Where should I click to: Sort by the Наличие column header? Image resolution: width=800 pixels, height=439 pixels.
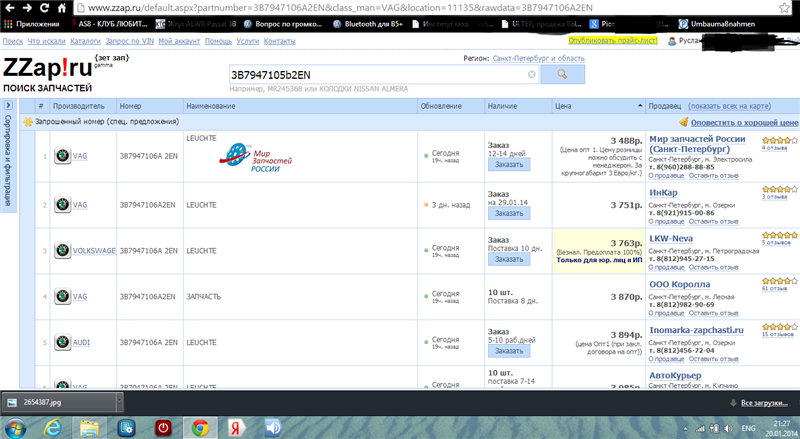502,106
